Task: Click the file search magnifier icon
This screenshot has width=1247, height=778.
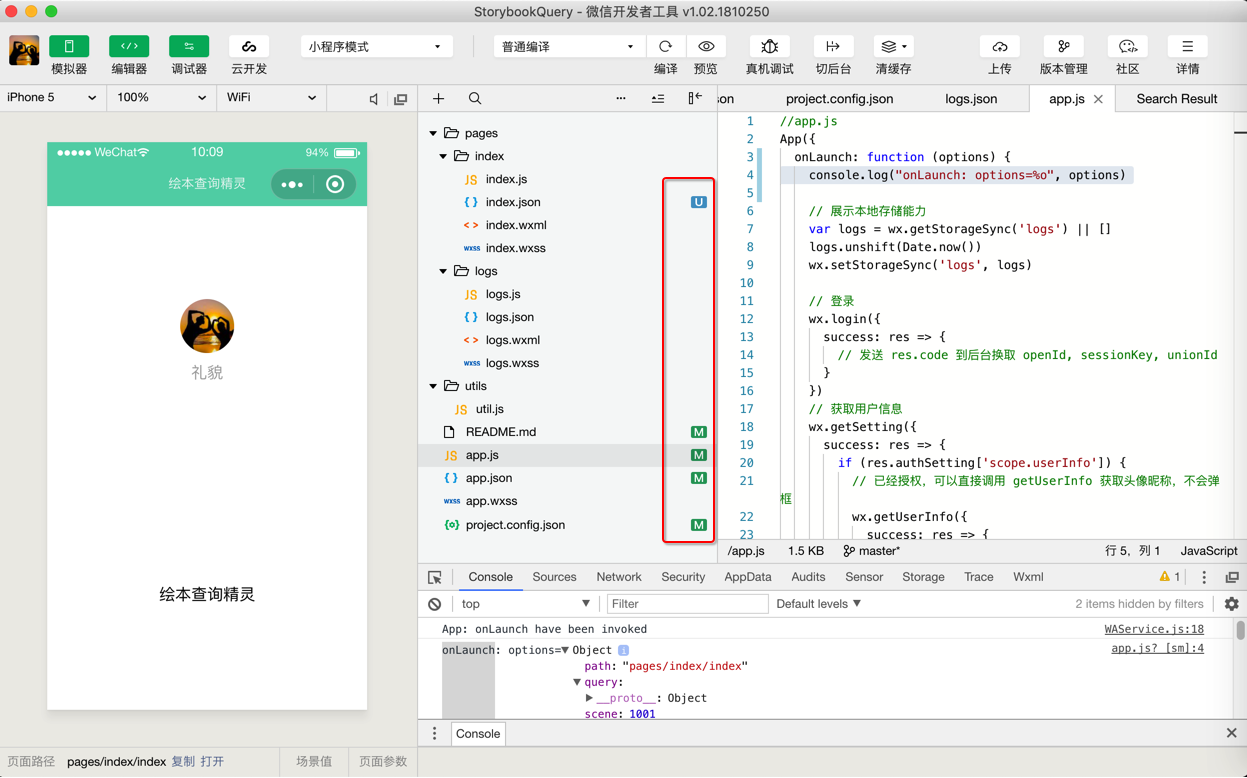Action: coord(475,99)
